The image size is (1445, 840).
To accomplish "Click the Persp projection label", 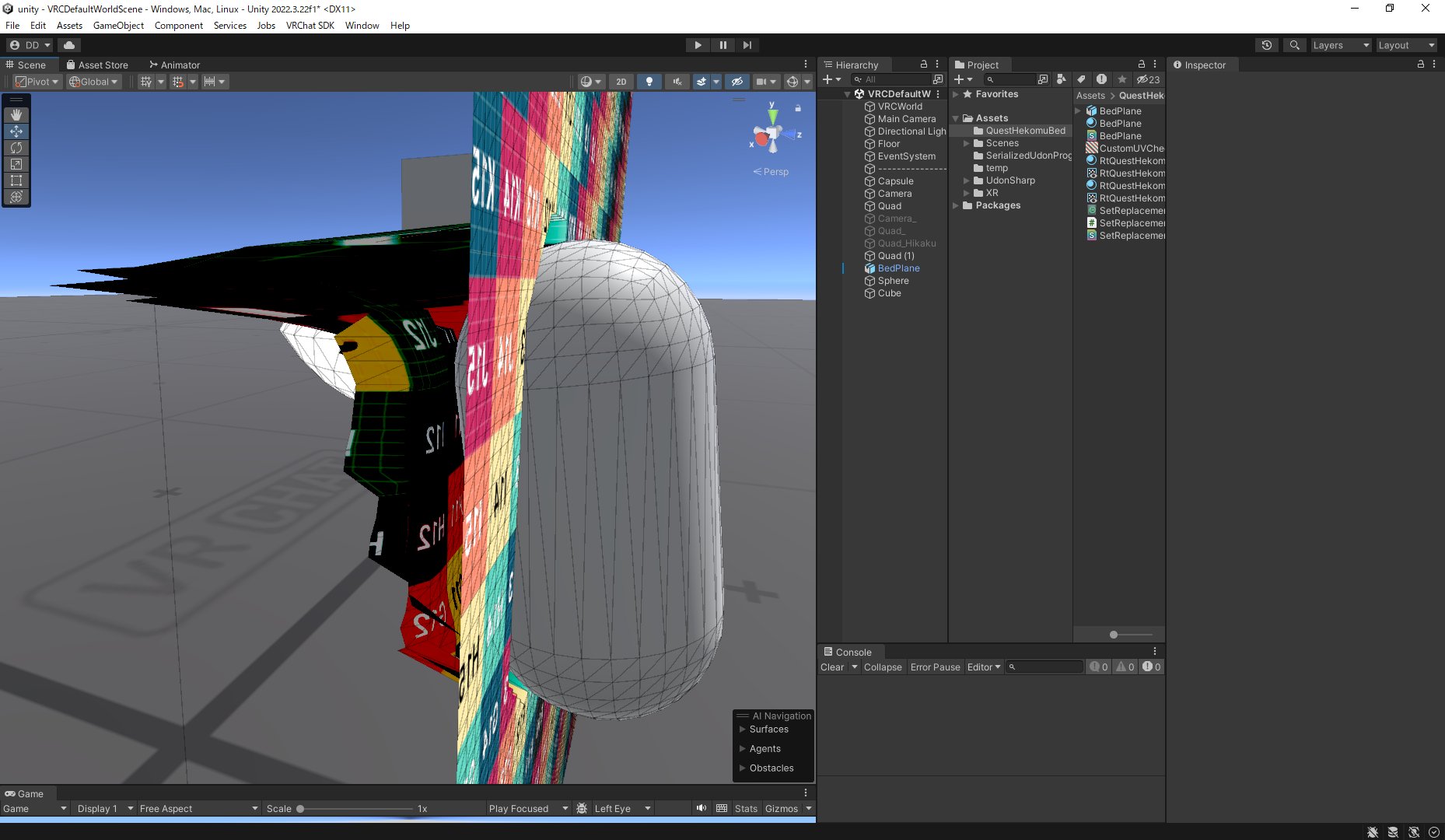I will tap(771, 172).
